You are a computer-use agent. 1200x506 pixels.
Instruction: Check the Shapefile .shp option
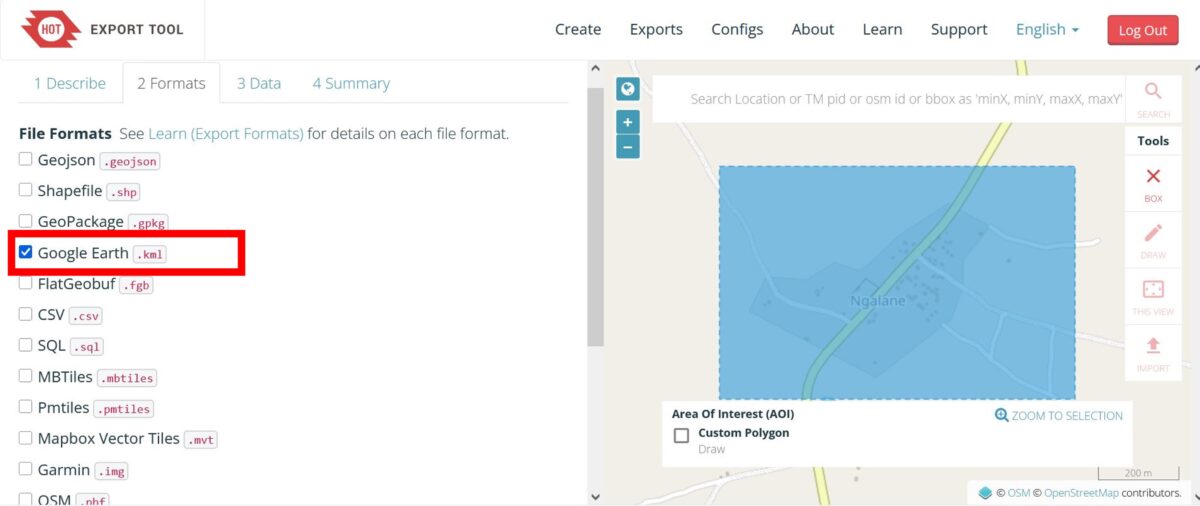click(x=26, y=190)
